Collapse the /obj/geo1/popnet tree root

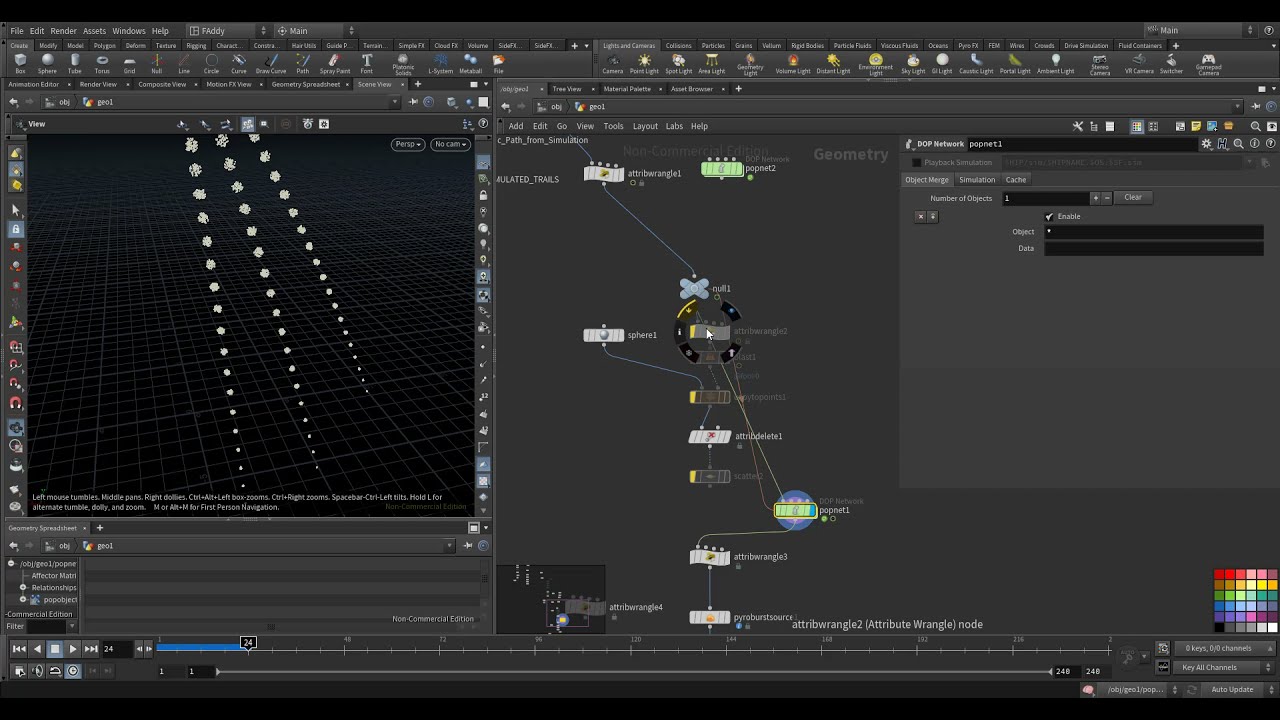(12, 564)
